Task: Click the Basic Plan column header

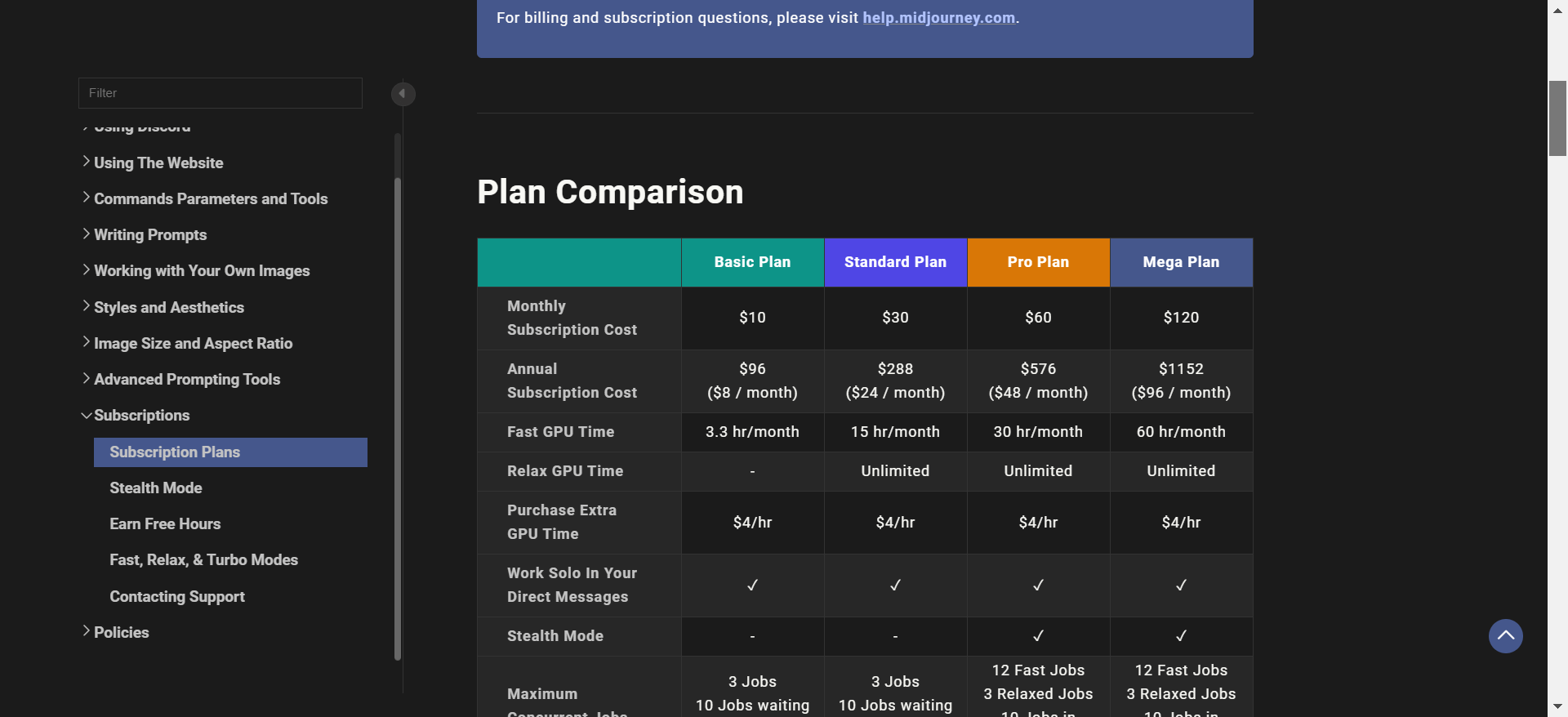Action: click(x=752, y=262)
